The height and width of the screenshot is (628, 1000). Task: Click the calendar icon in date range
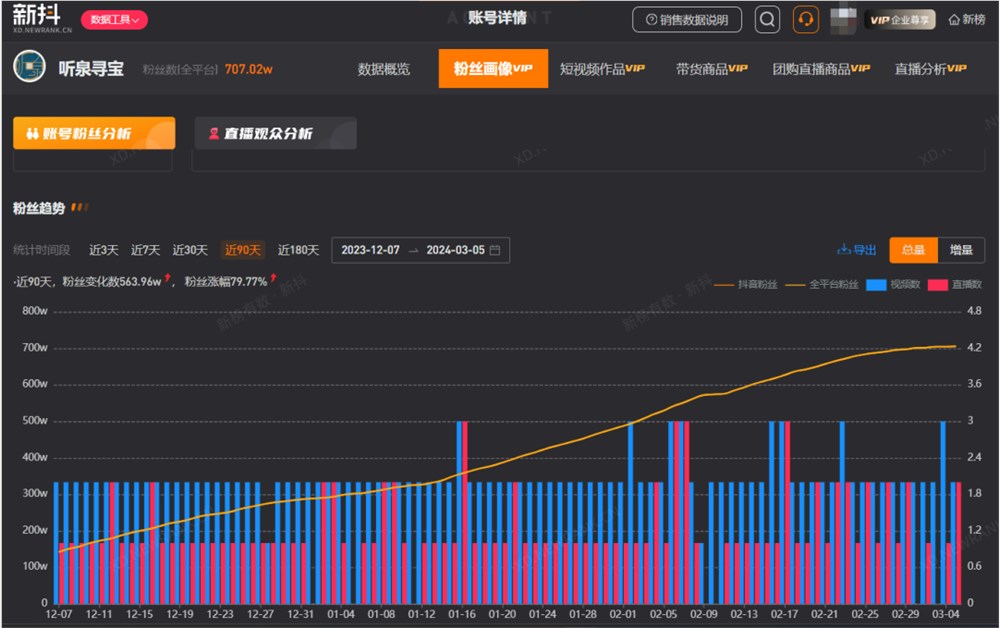[495, 250]
